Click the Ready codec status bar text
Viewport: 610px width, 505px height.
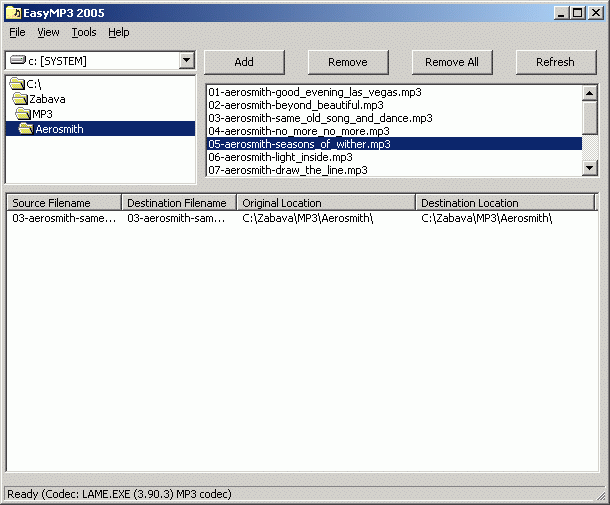[x=119, y=494]
